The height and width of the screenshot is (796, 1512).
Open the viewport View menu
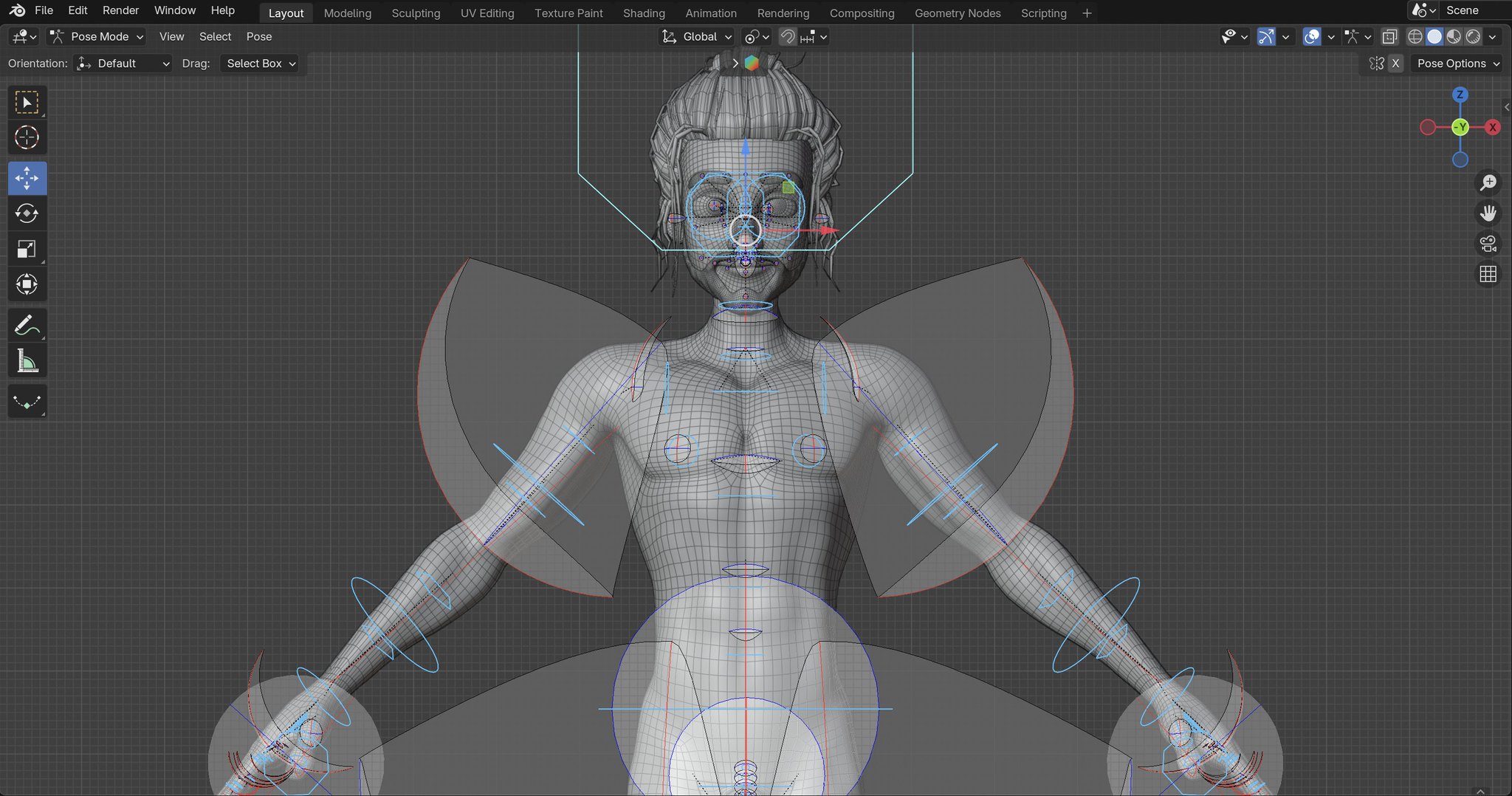(171, 36)
